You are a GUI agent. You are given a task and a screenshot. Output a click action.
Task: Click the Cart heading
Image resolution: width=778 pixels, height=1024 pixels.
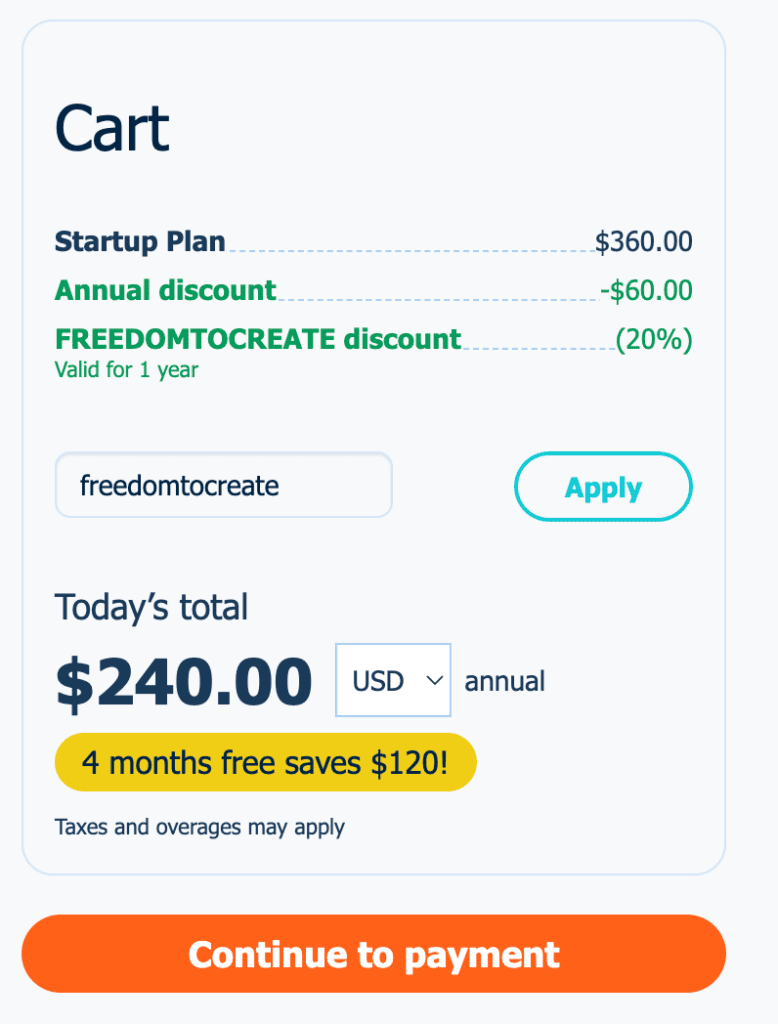pos(112,128)
